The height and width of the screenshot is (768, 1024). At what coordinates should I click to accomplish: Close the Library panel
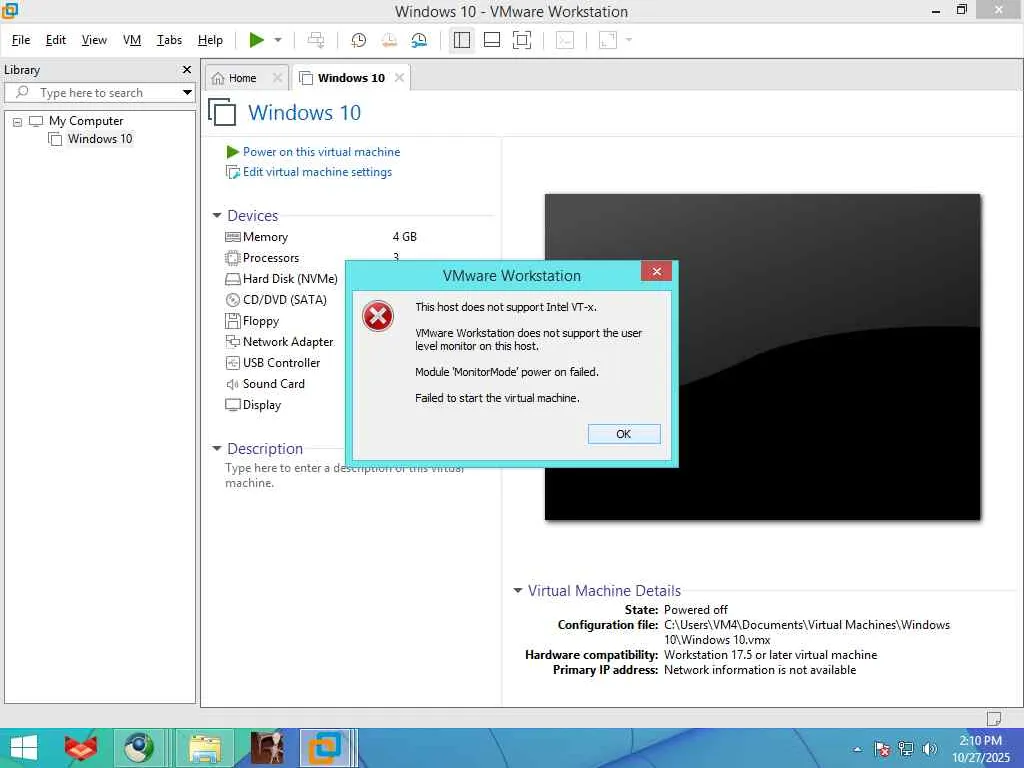tap(187, 69)
